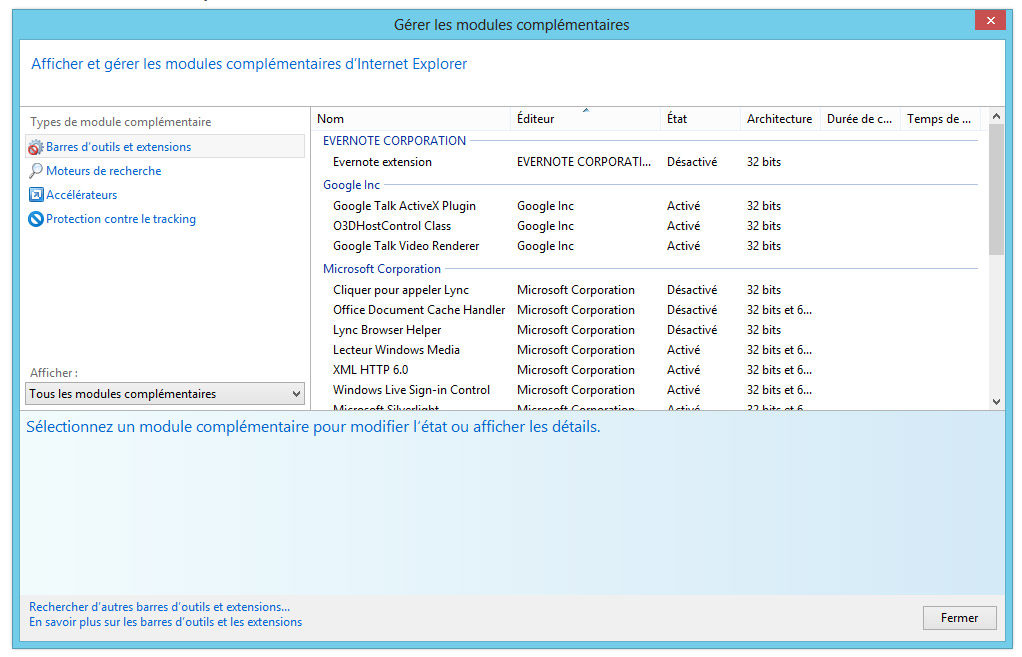Select XML HTTP 6.0 row
1022x657 pixels.
(650, 370)
